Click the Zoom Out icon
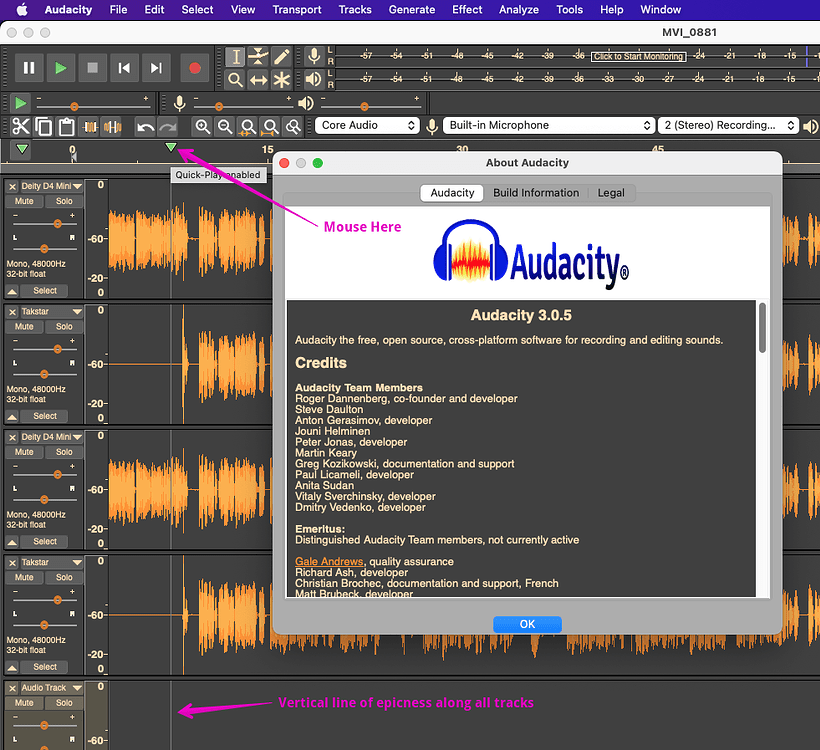 click(x=225, y=127)
